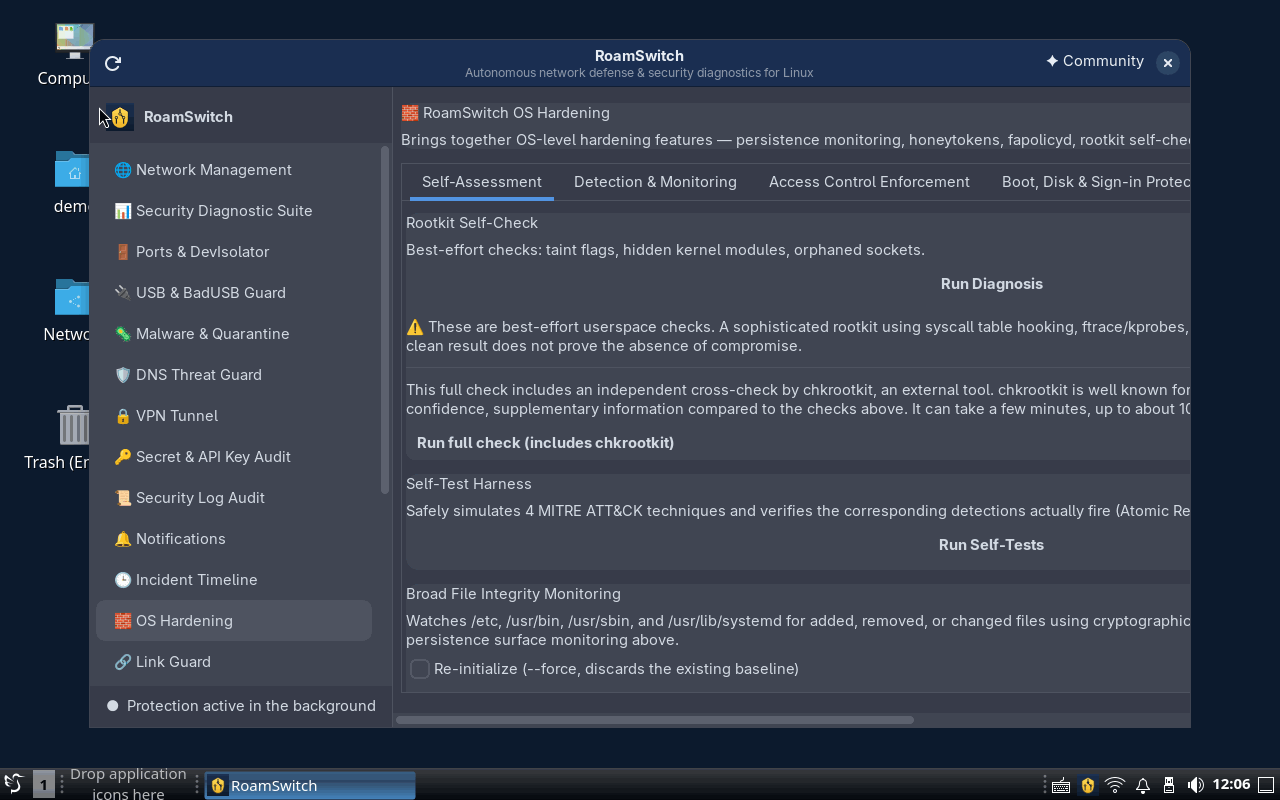Open the application menu icon in the taskbar

tap(14, 784)
